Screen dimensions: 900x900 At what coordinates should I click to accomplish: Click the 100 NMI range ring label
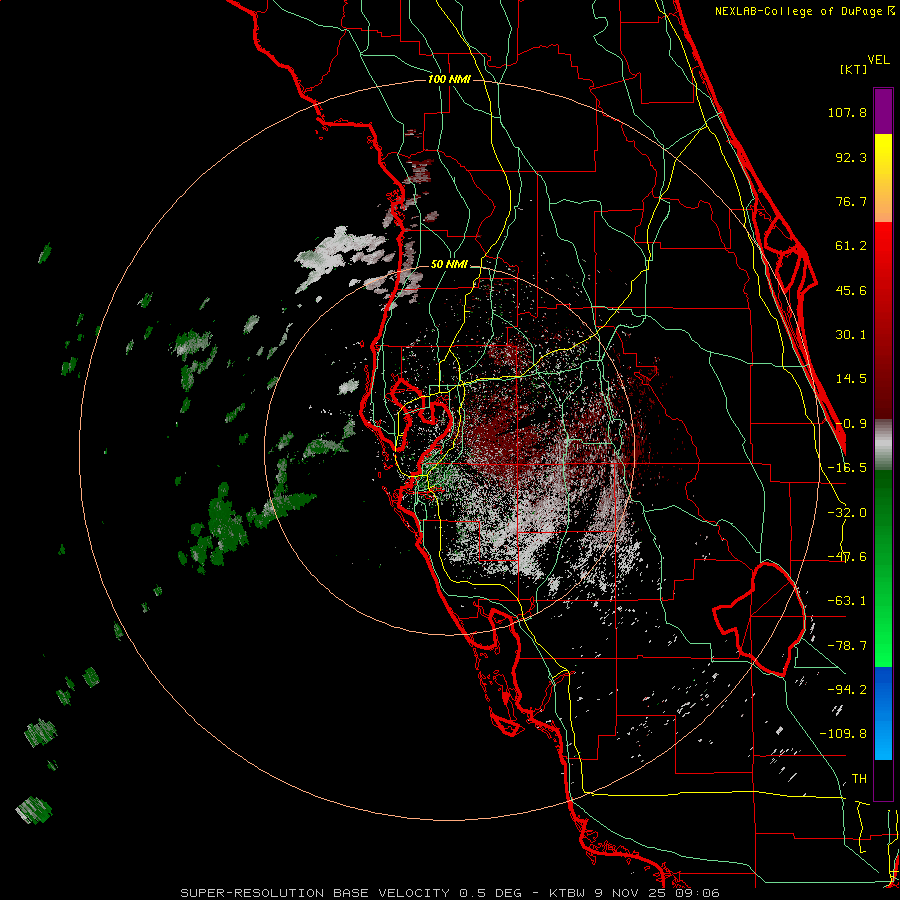pyautogui.click(x=449, y=79)
